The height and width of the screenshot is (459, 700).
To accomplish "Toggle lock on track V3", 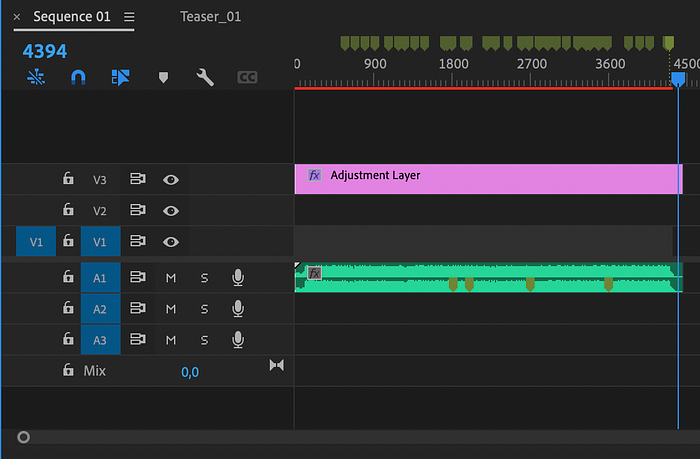I will (68, 178).
